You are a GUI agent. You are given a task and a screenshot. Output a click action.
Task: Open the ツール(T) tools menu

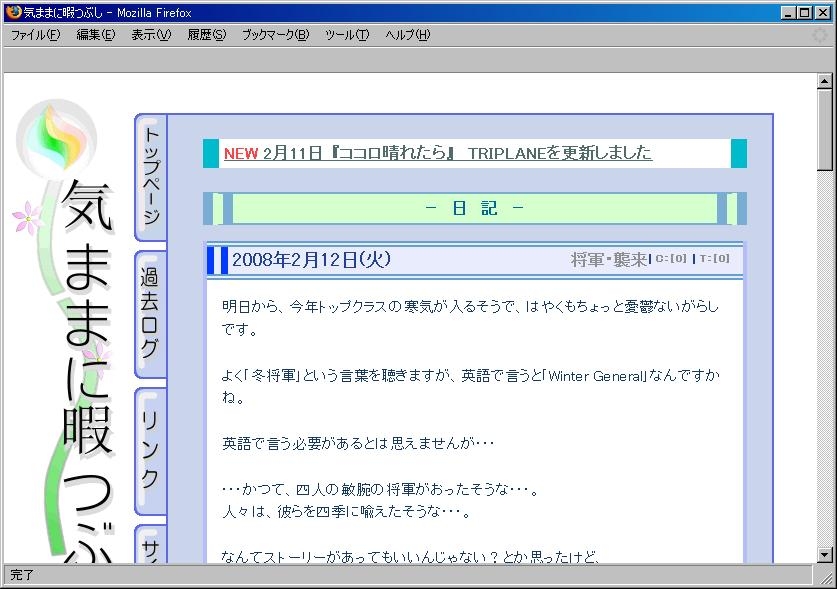pyautogui.click(x=347, y=35)
